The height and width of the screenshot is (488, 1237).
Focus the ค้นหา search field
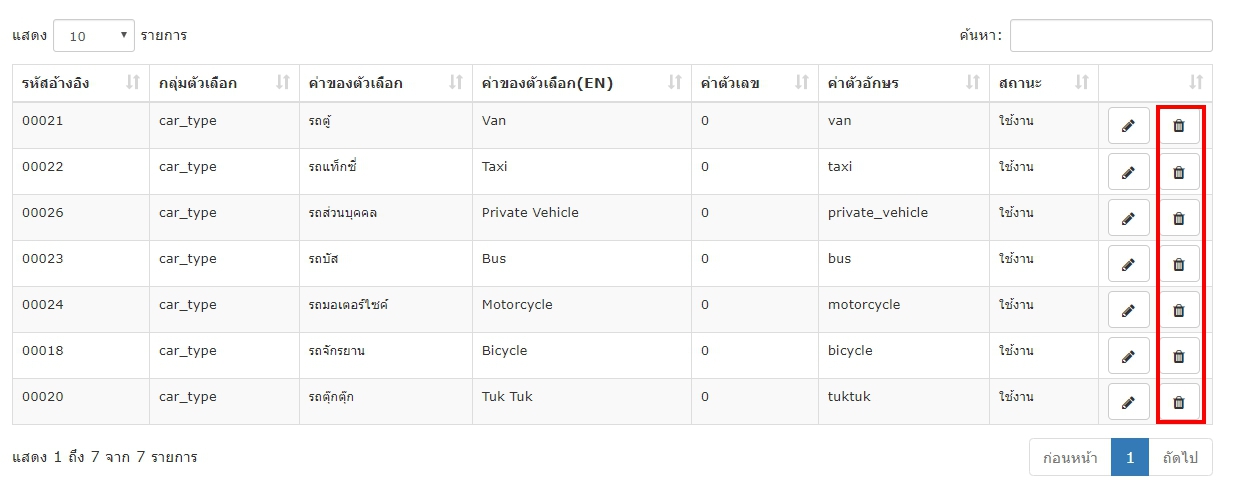(1111, 35)
